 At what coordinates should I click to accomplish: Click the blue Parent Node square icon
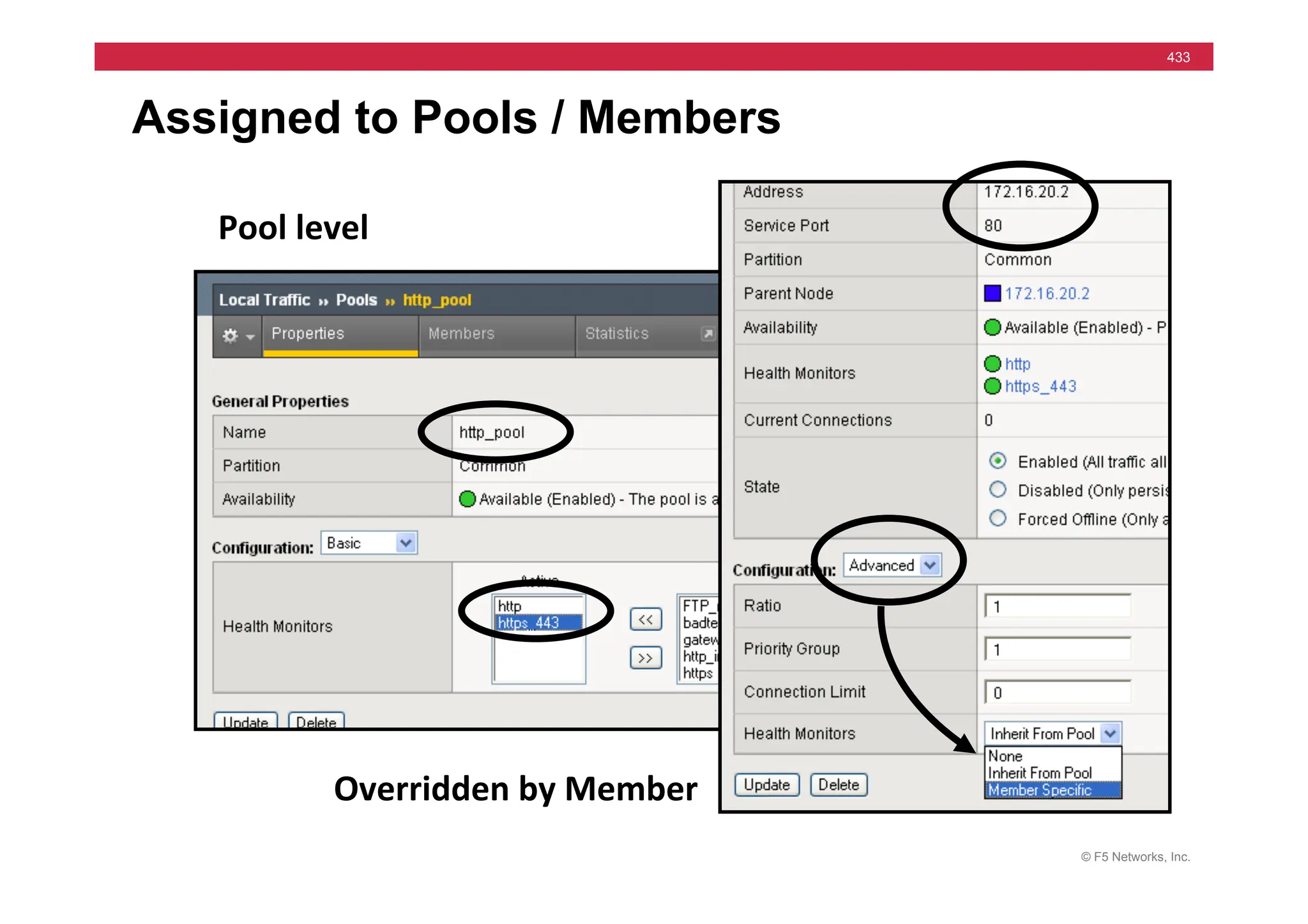click(992, 293)
